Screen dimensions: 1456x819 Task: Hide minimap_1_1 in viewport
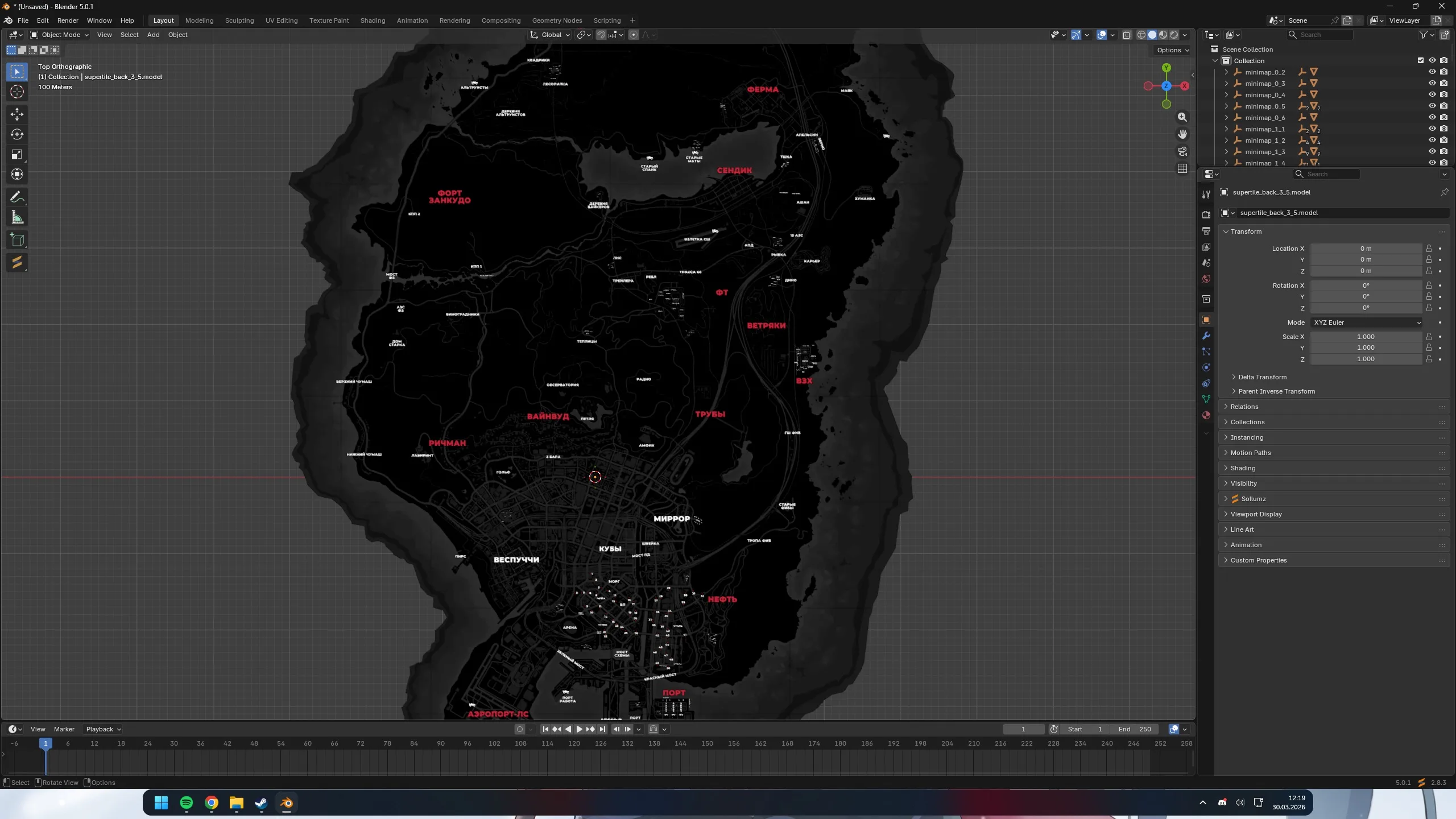(1432, 129)
